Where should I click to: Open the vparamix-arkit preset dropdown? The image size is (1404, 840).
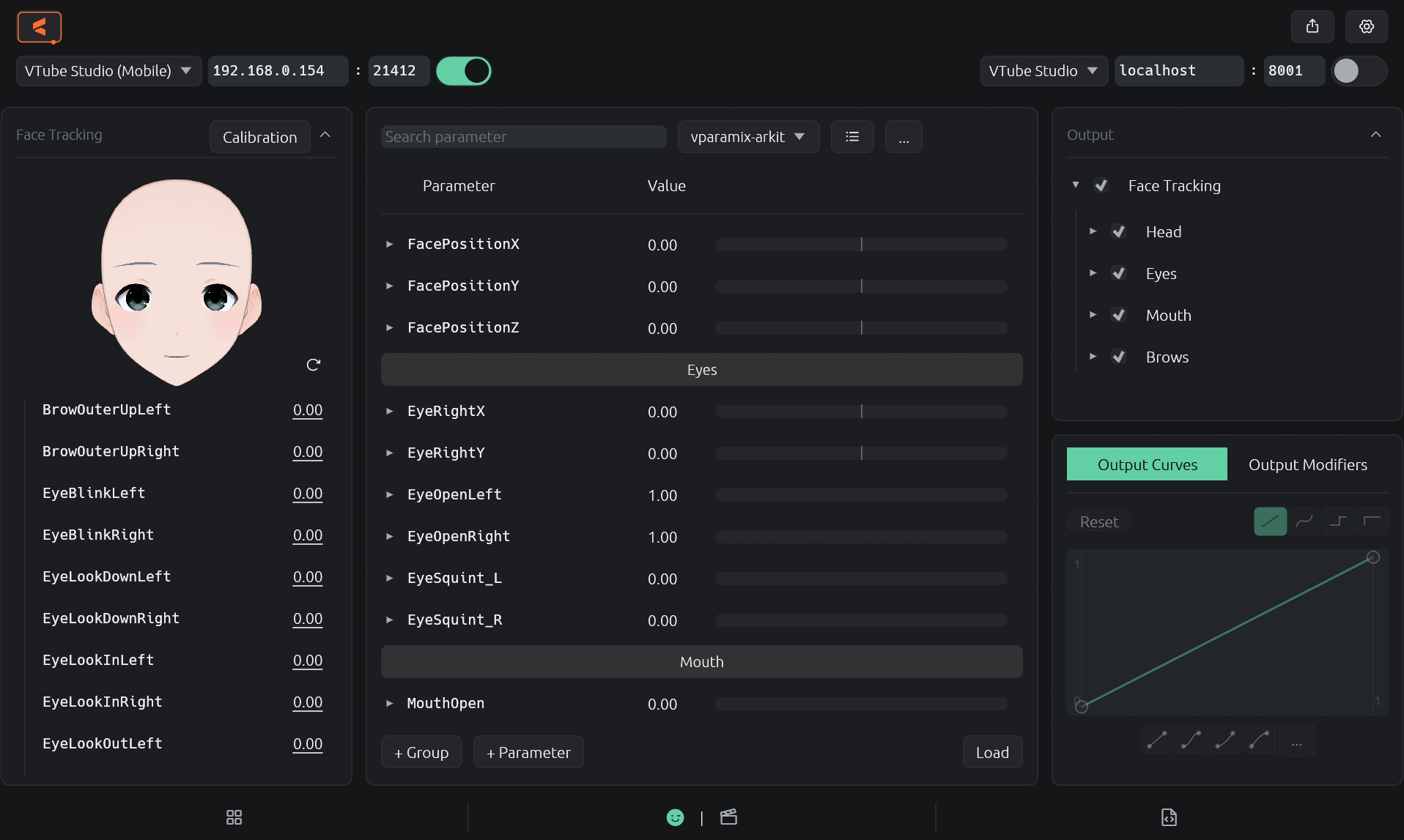click(748, 137)
